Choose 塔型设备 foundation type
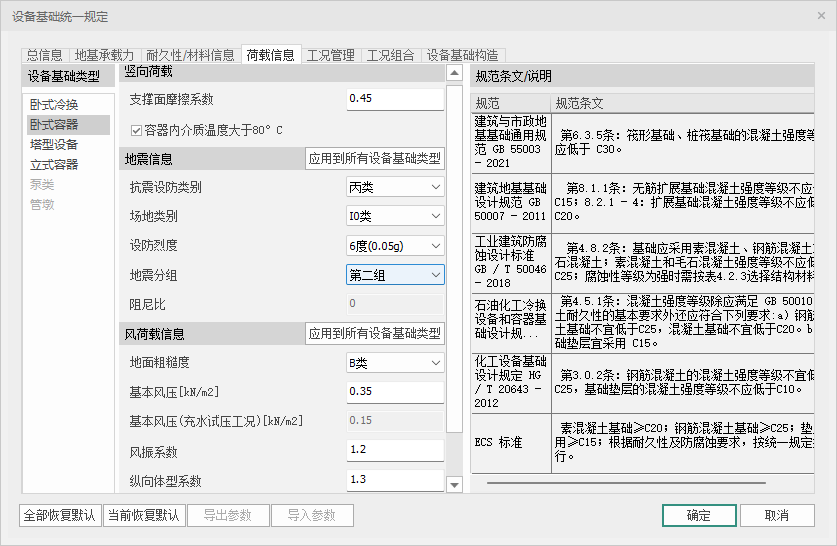This screenshot has width=837, height=546. (x=68, y=145)
